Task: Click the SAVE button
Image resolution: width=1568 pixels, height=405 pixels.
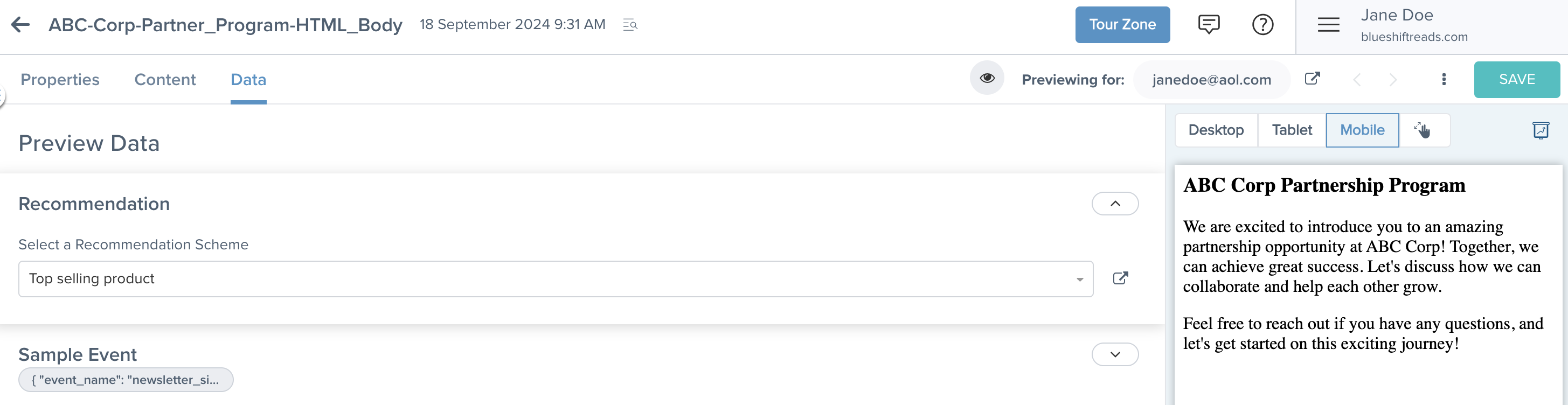Action: pos(1516,80)
